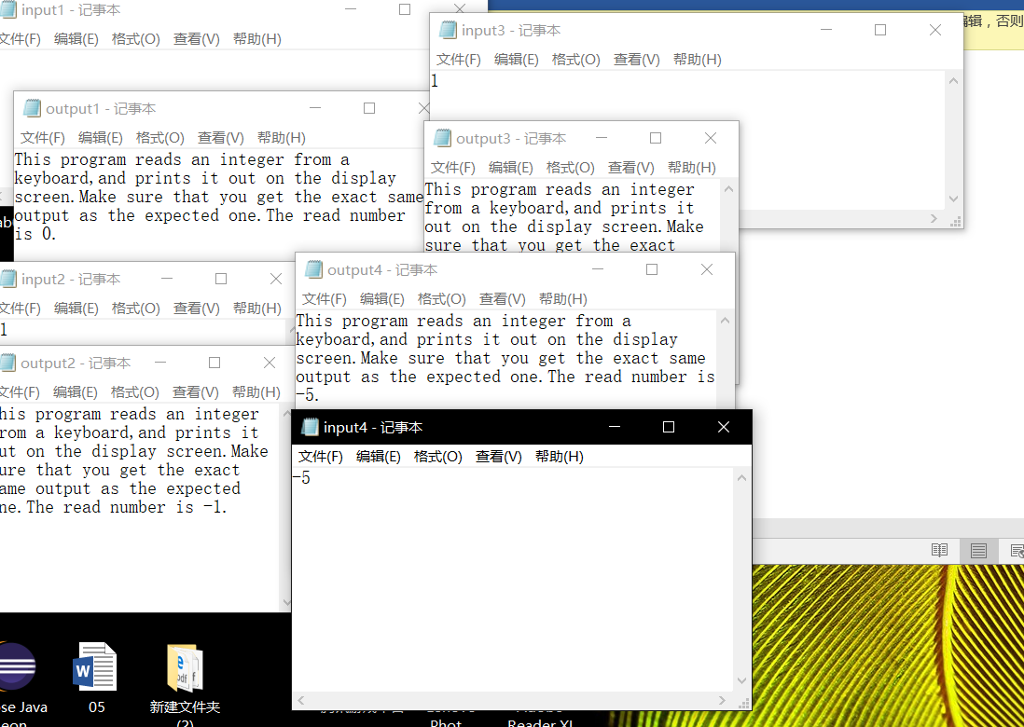This screenshot has height=727, width=1024.
Task: Click inside the input4 text area
Action: 510,570
